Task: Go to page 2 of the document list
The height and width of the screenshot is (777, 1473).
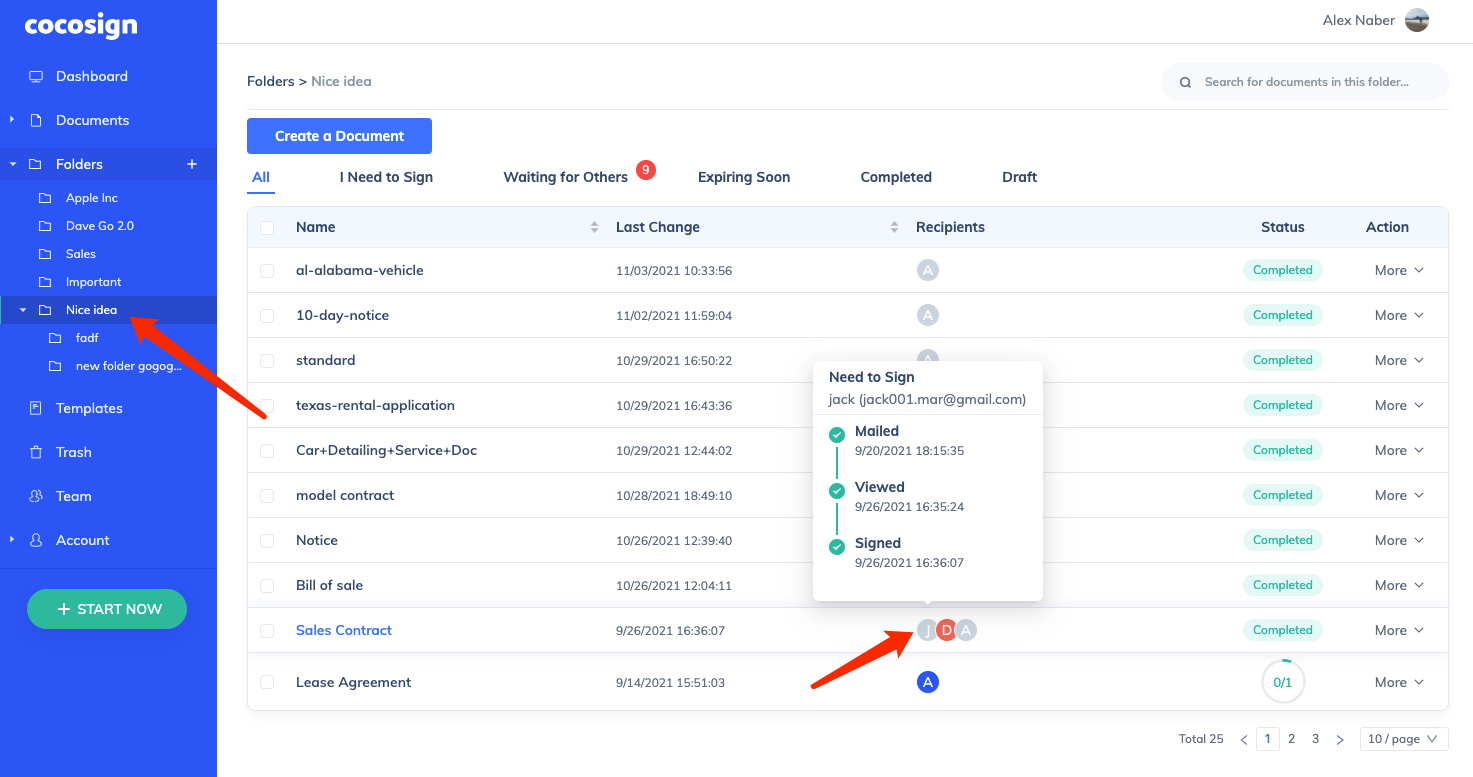Action: [x=1291, y=738]
